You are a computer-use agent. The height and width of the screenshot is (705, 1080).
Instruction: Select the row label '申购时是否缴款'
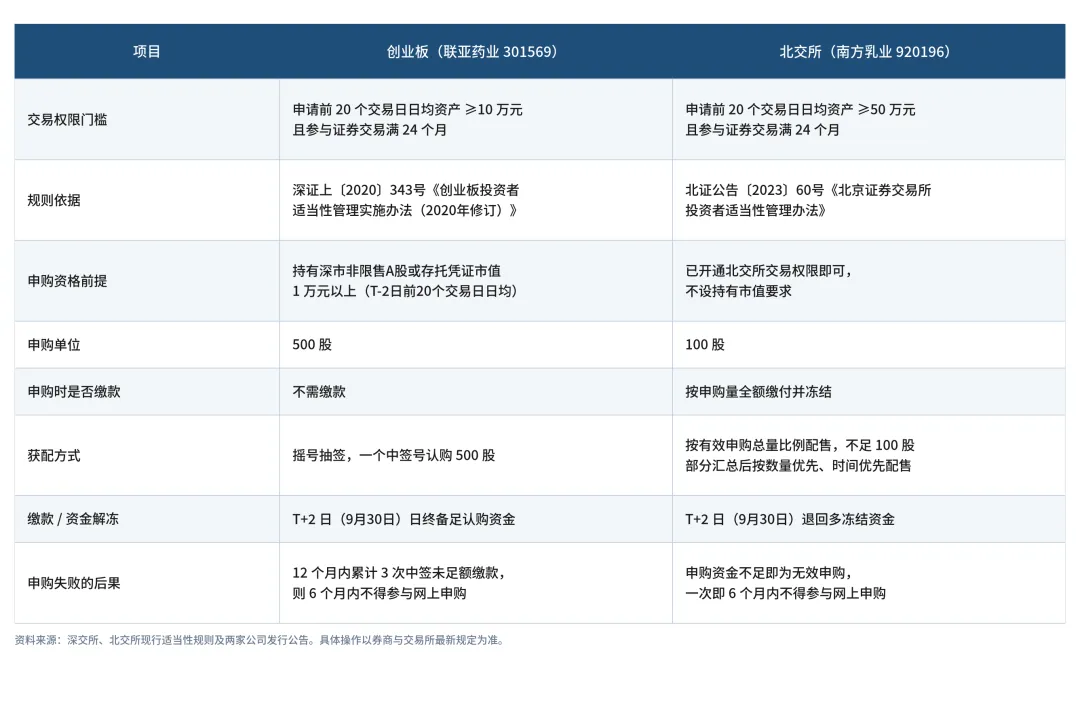point(74,392)
